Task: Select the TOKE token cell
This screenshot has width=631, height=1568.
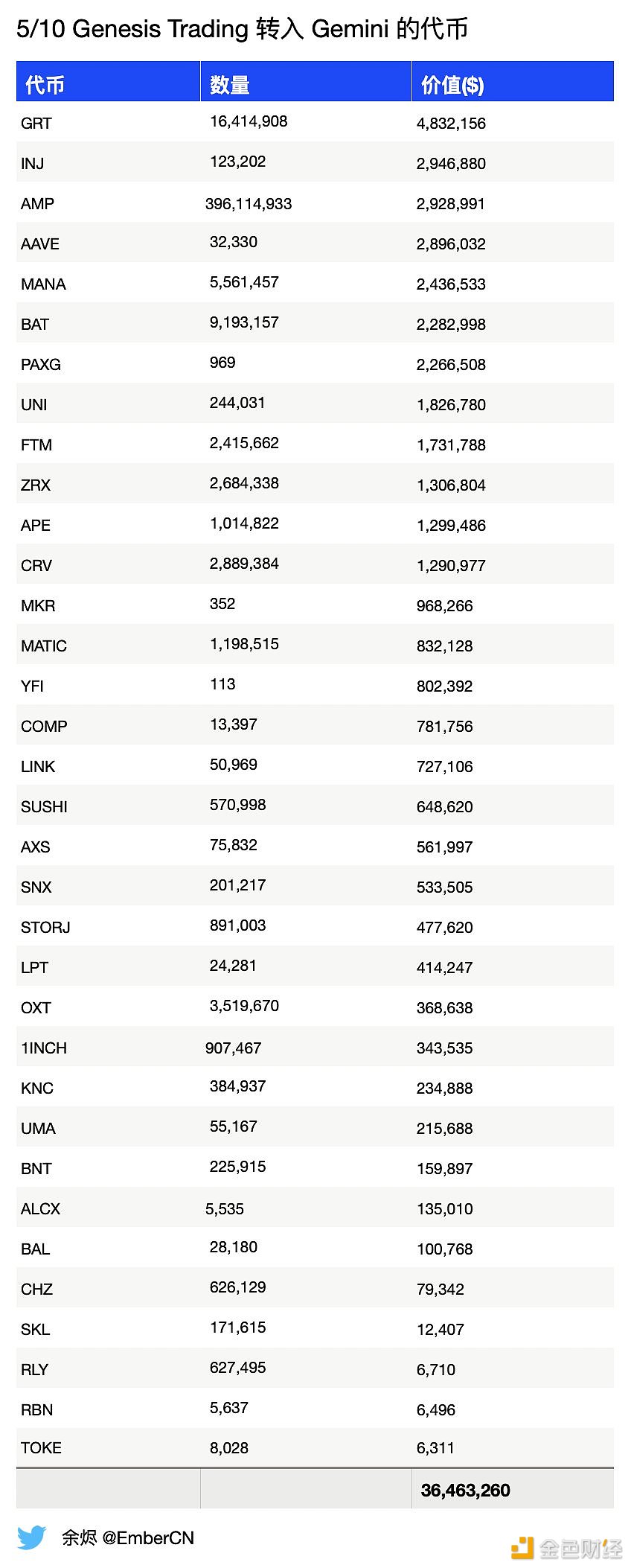Action: (x=41, y=1448)
